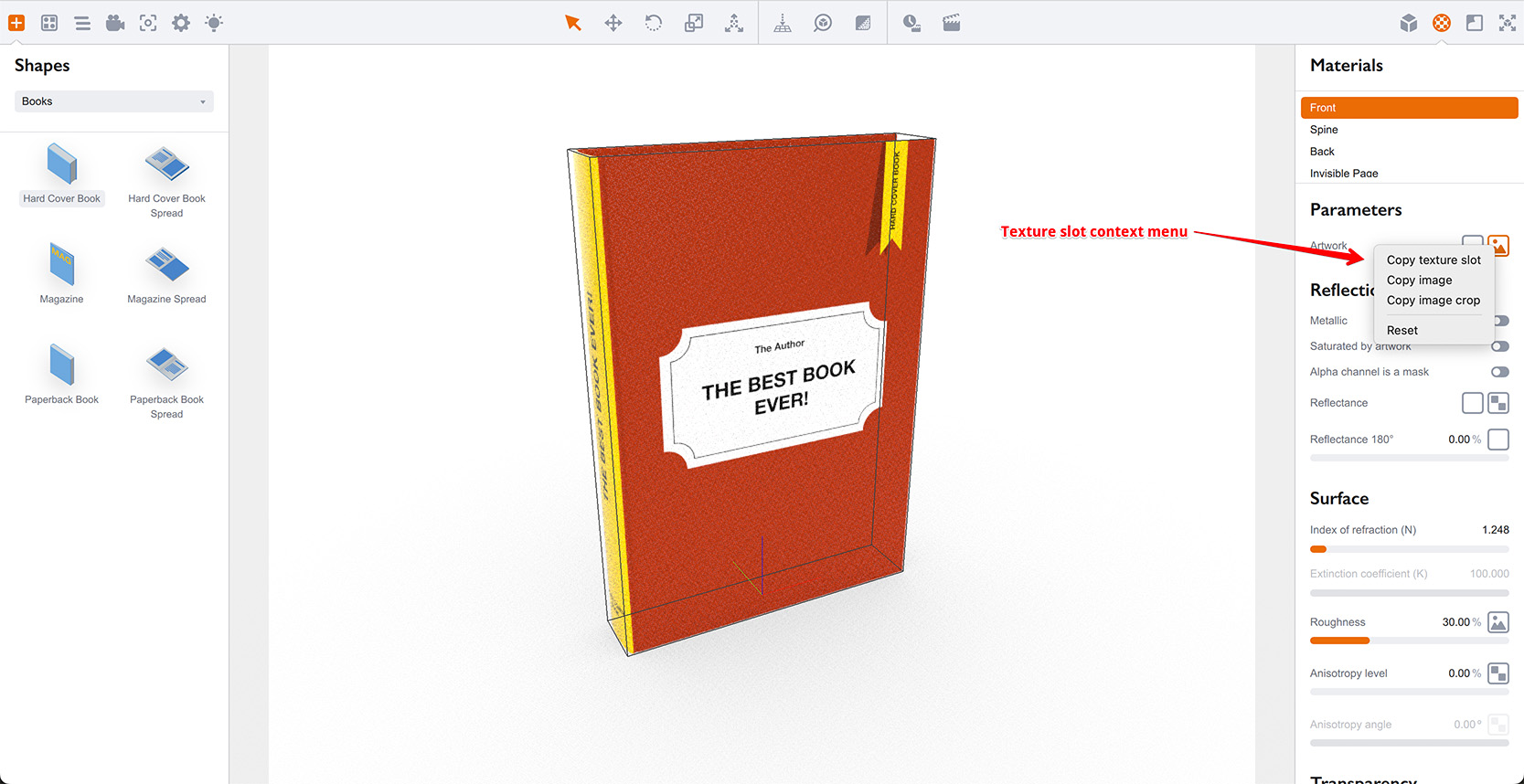Screen dimensions: 1524x784
Task: Select the Back material
Action: point(1322,152)
